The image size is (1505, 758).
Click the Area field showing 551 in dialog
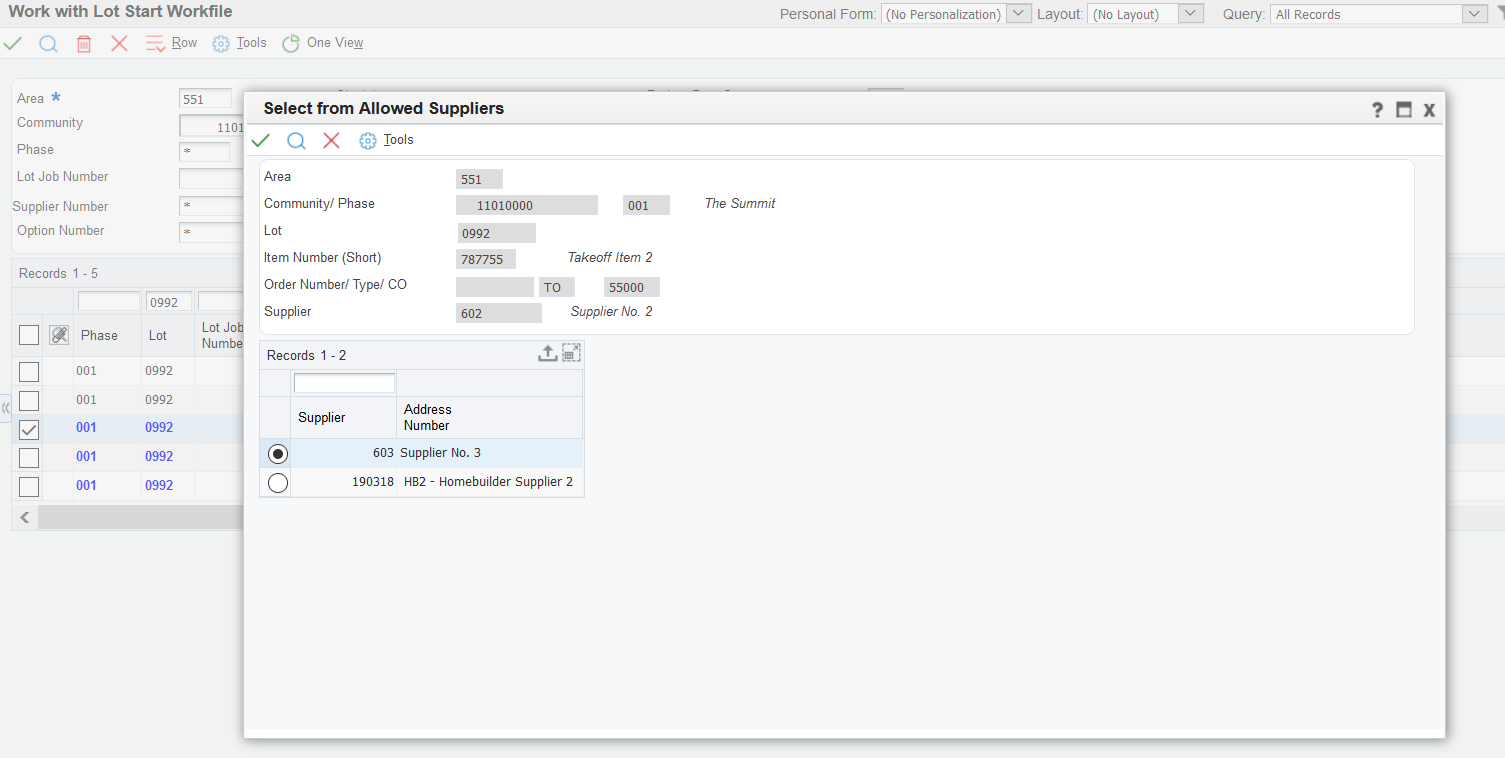pyautogui.click(x=479, y=179)
